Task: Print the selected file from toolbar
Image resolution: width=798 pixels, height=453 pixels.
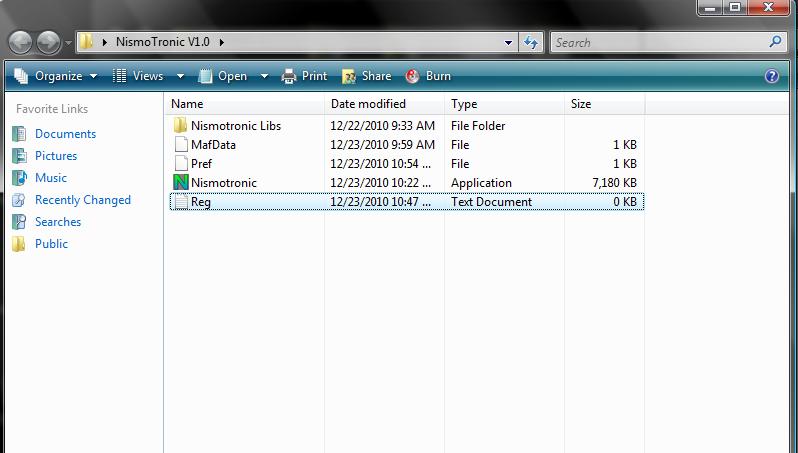Action: 304,76
